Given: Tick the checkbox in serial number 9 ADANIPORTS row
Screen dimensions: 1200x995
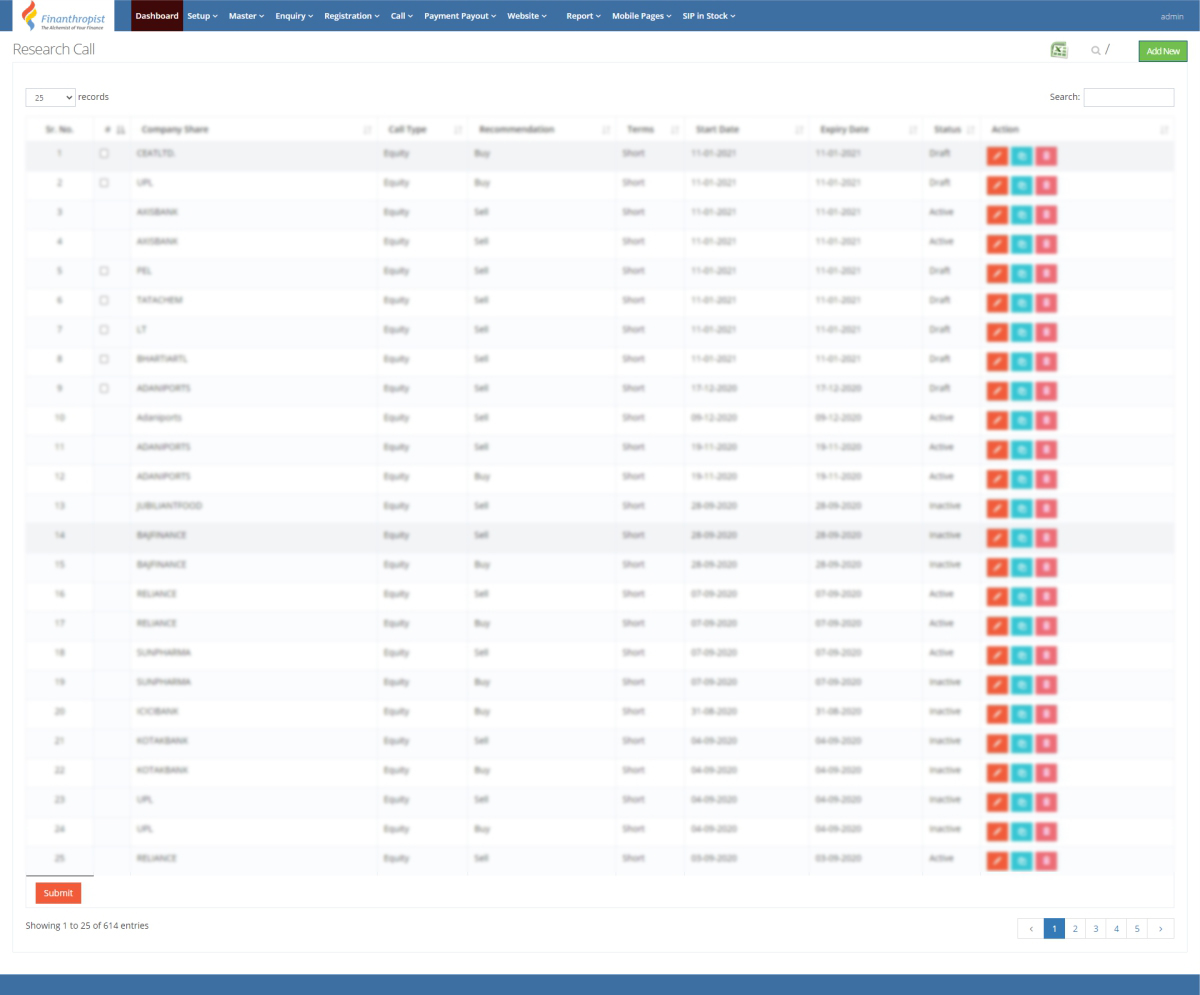Looking at the screenshot, I should [x=104, y=388].
